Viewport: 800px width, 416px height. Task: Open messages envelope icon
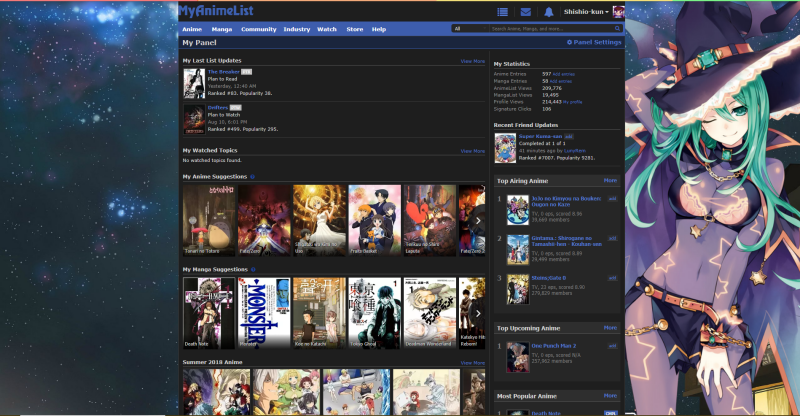click(x=526, y=12)
